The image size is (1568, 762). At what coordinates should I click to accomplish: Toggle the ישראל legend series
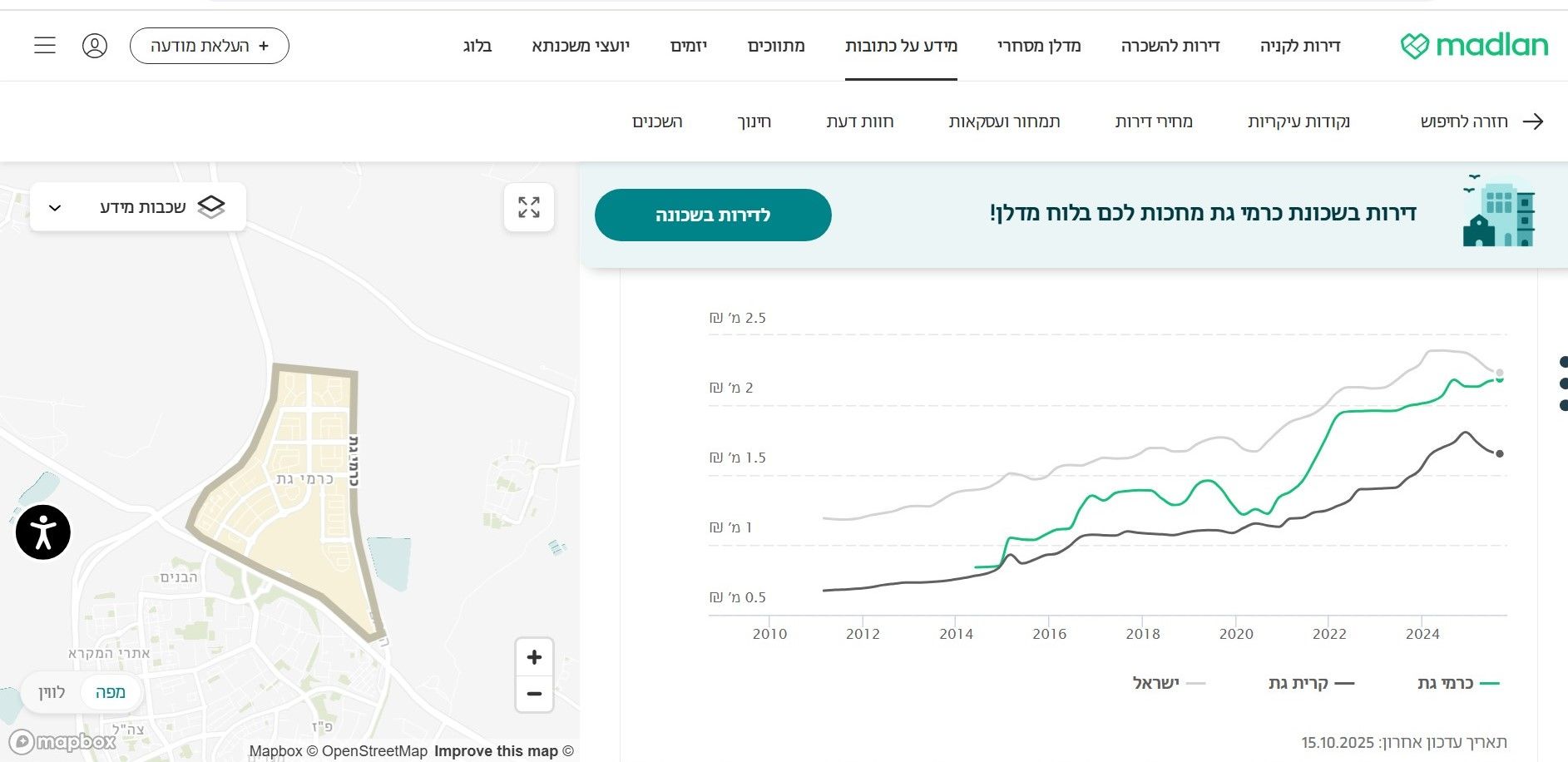[1168, 683]
